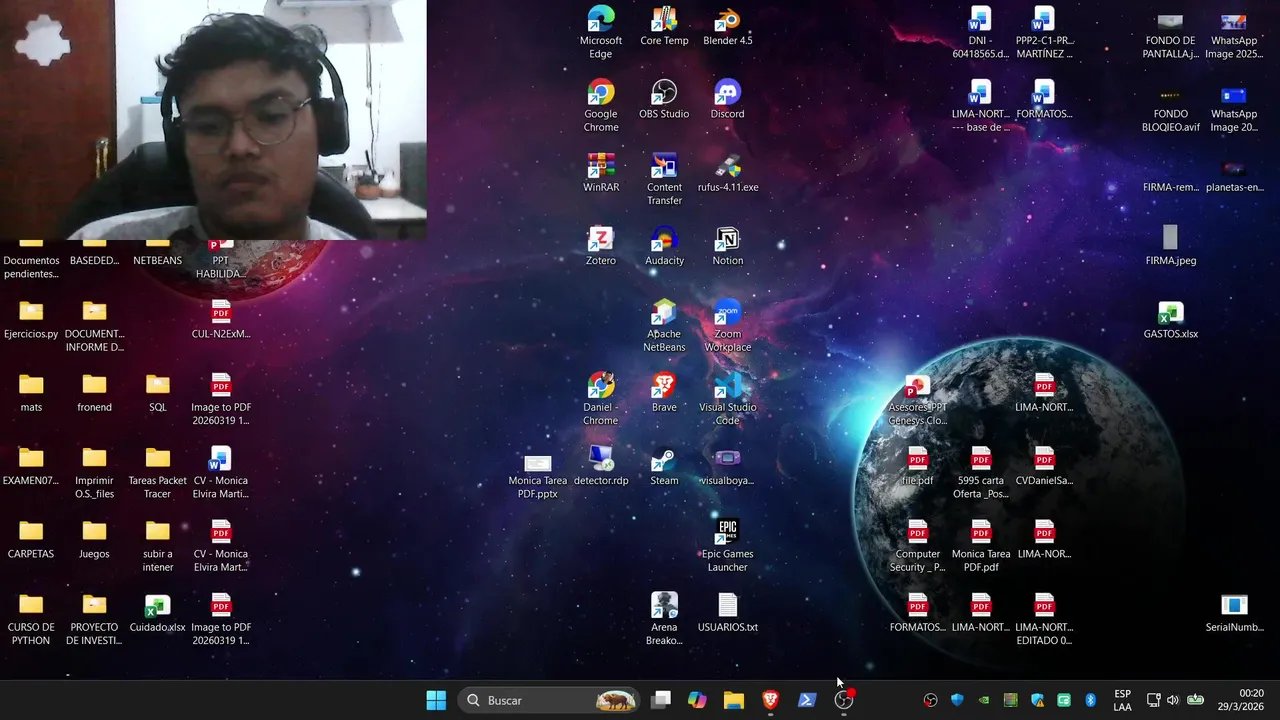The height and width of the screenshot is (720, 1280).
Task: Open Google Chrome desktop shortcut
Action: 601,105
